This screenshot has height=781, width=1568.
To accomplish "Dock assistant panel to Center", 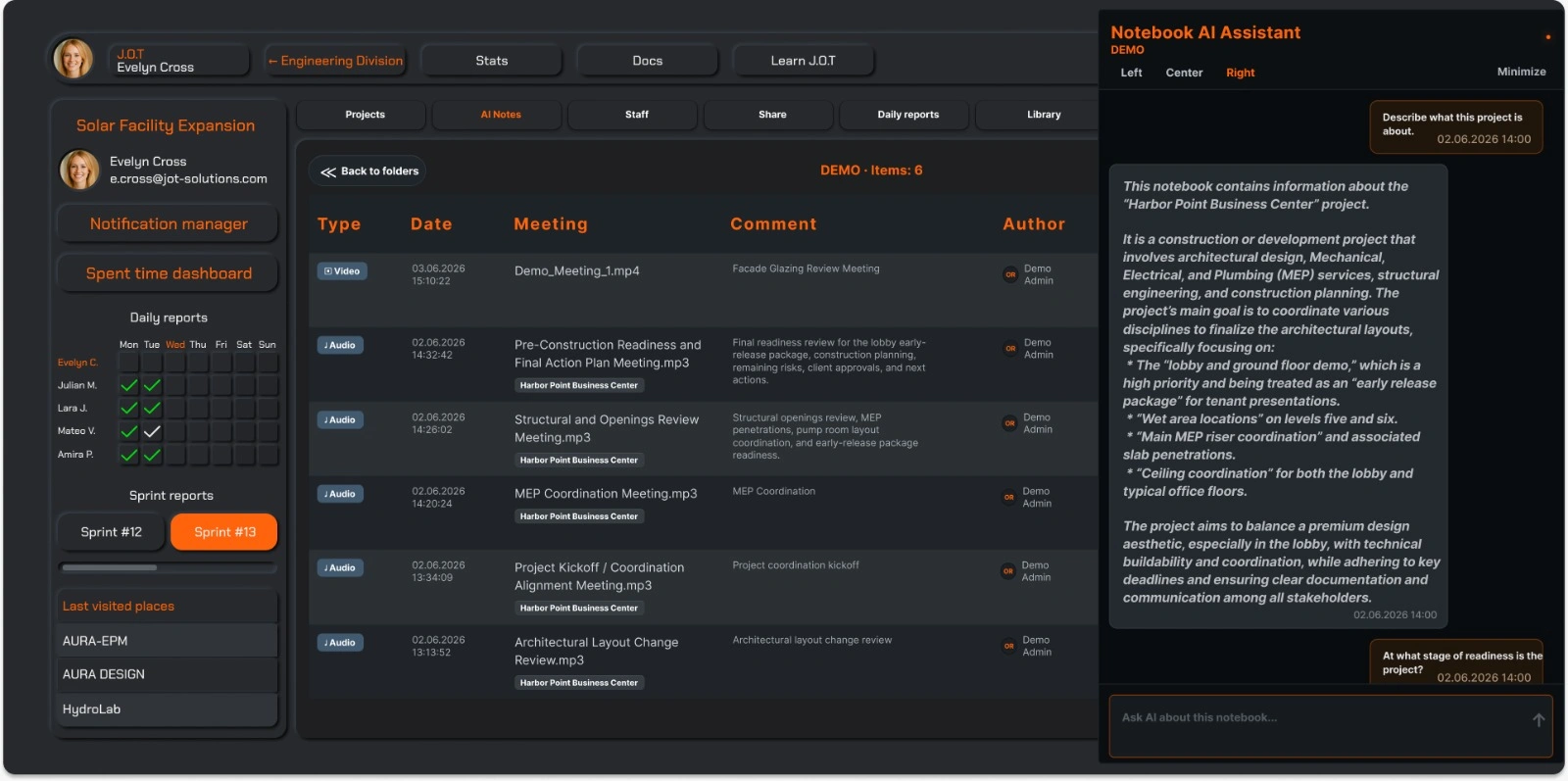I will [x=1184, y=73].
